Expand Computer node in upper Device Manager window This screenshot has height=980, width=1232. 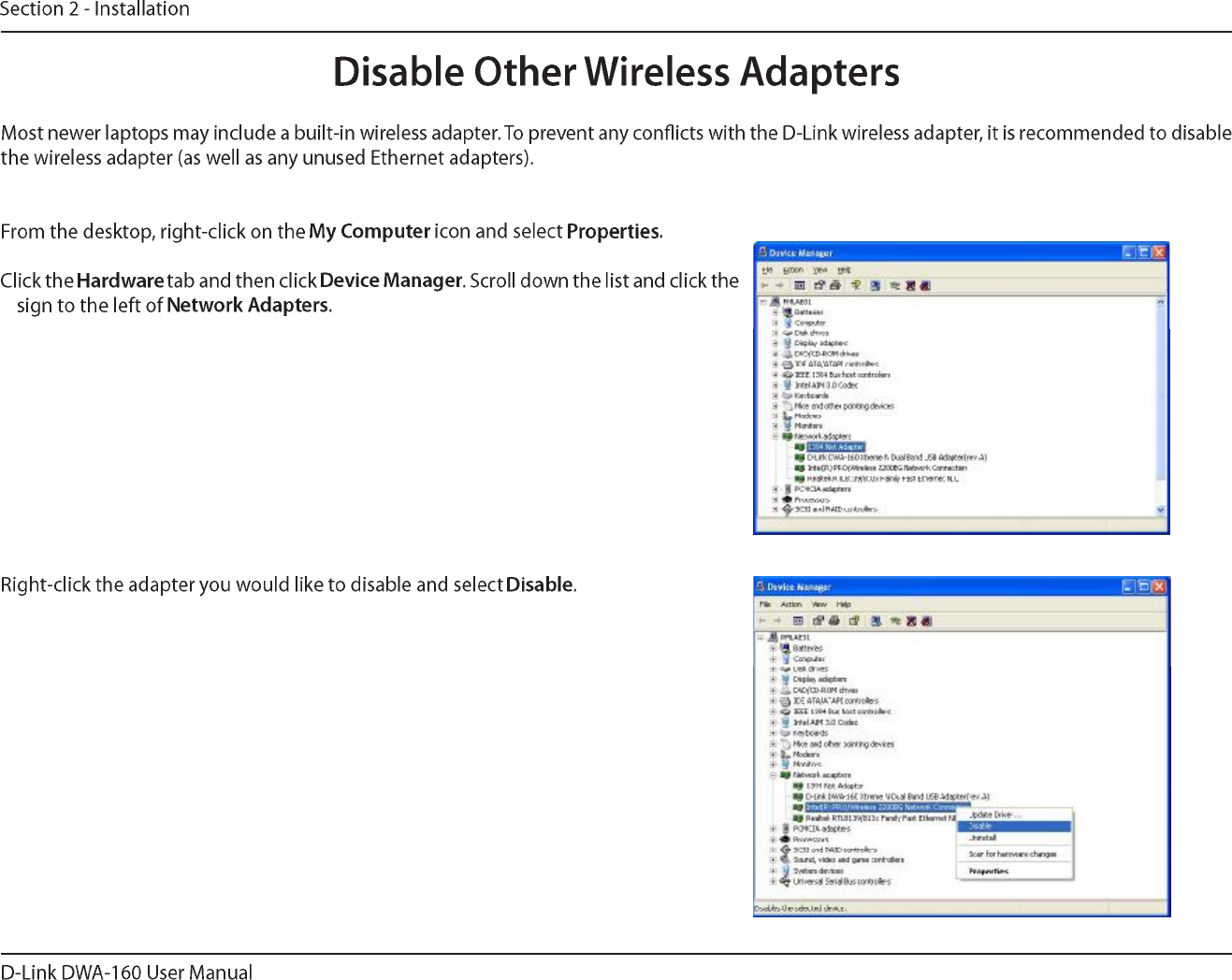point(775,323)
